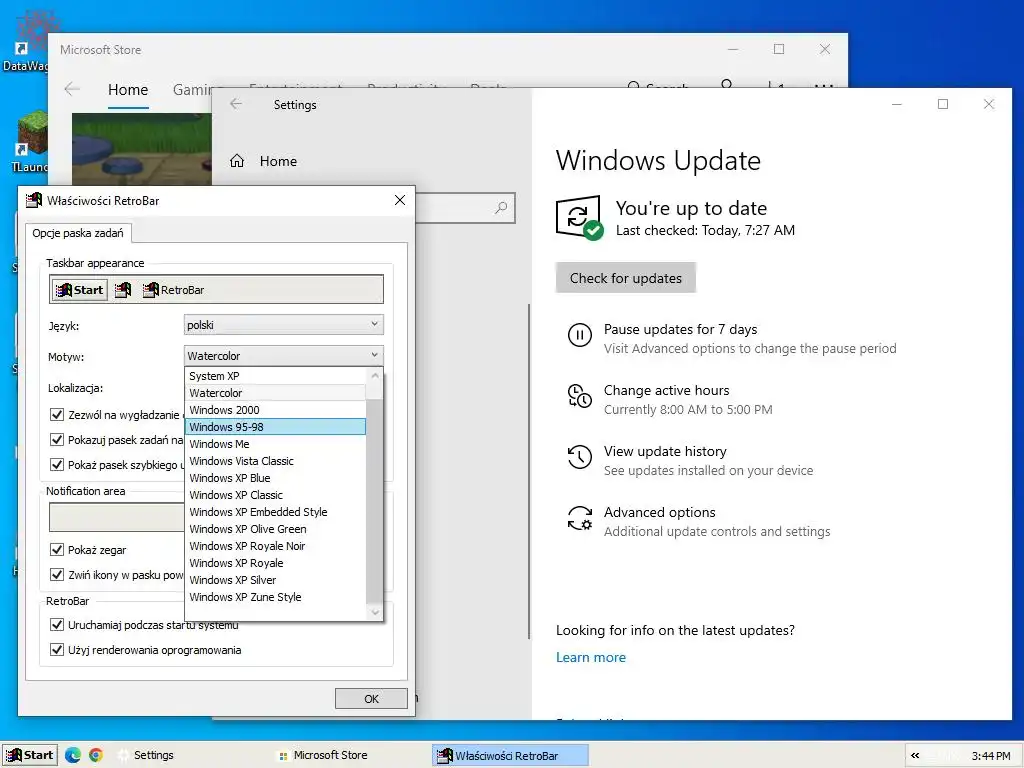Choose Windows 95-98 theme from list

coord(275,426)
